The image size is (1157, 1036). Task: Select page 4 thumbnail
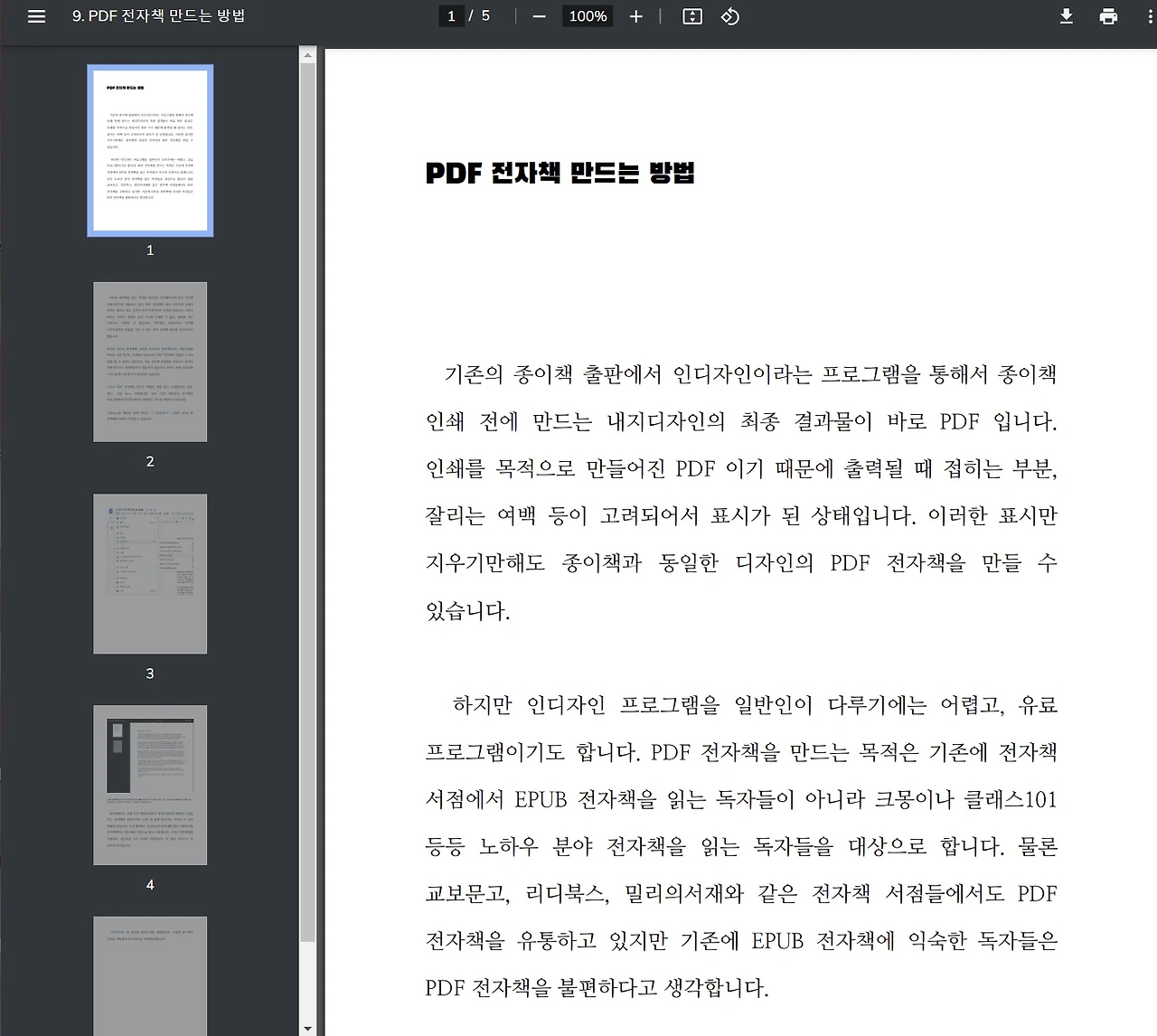tap(150, 785)
